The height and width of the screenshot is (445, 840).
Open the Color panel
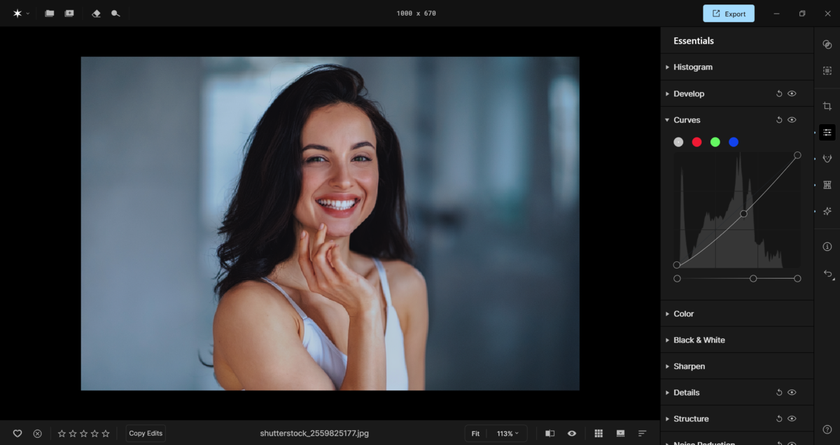[683, 314]
